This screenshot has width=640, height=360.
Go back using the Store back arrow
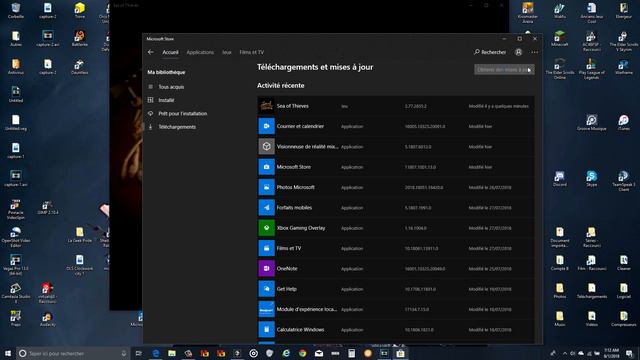click(x=151, y=52)
